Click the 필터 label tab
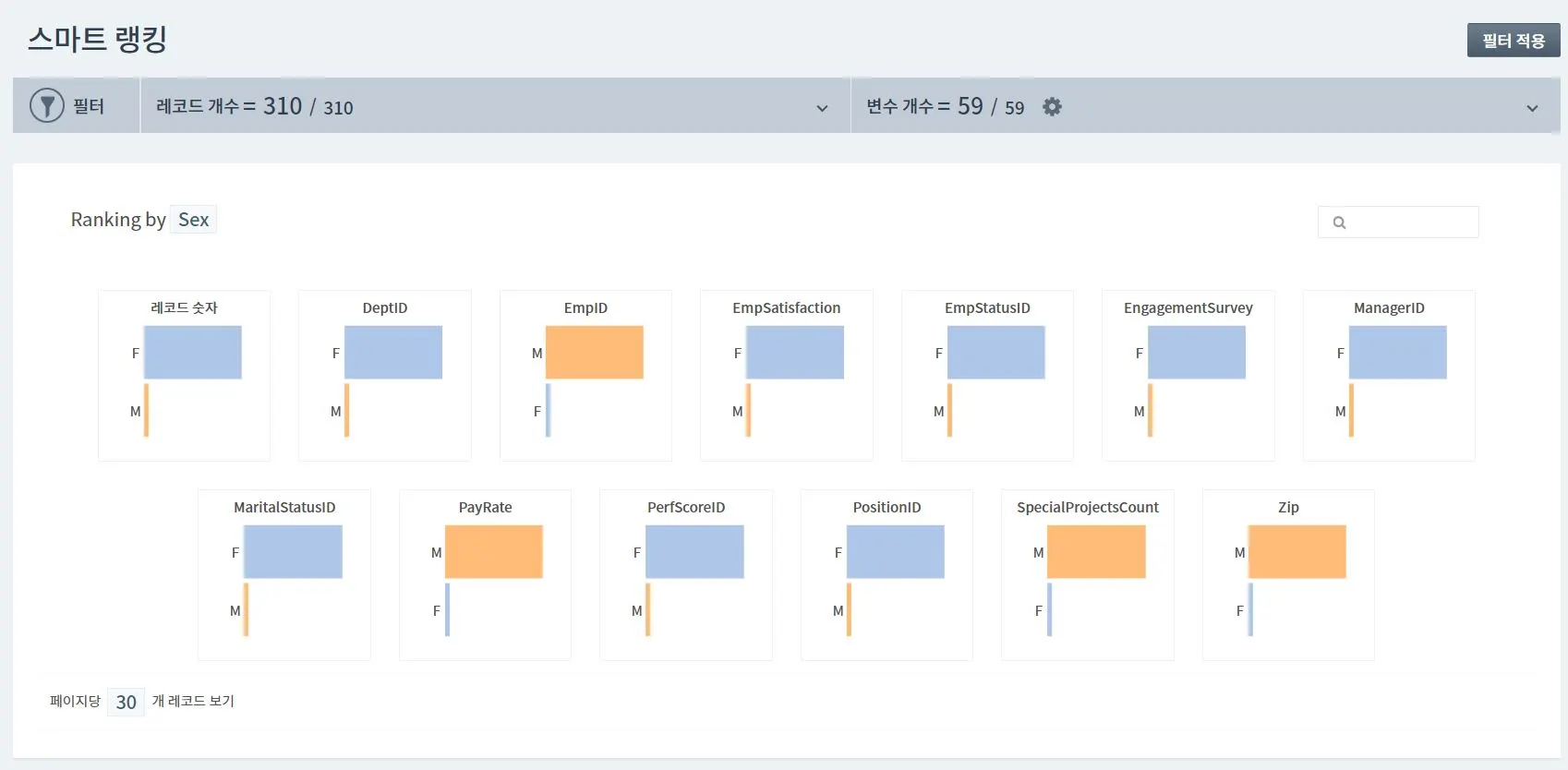This screenshot has width=1568, height=770. pos(89,106)
